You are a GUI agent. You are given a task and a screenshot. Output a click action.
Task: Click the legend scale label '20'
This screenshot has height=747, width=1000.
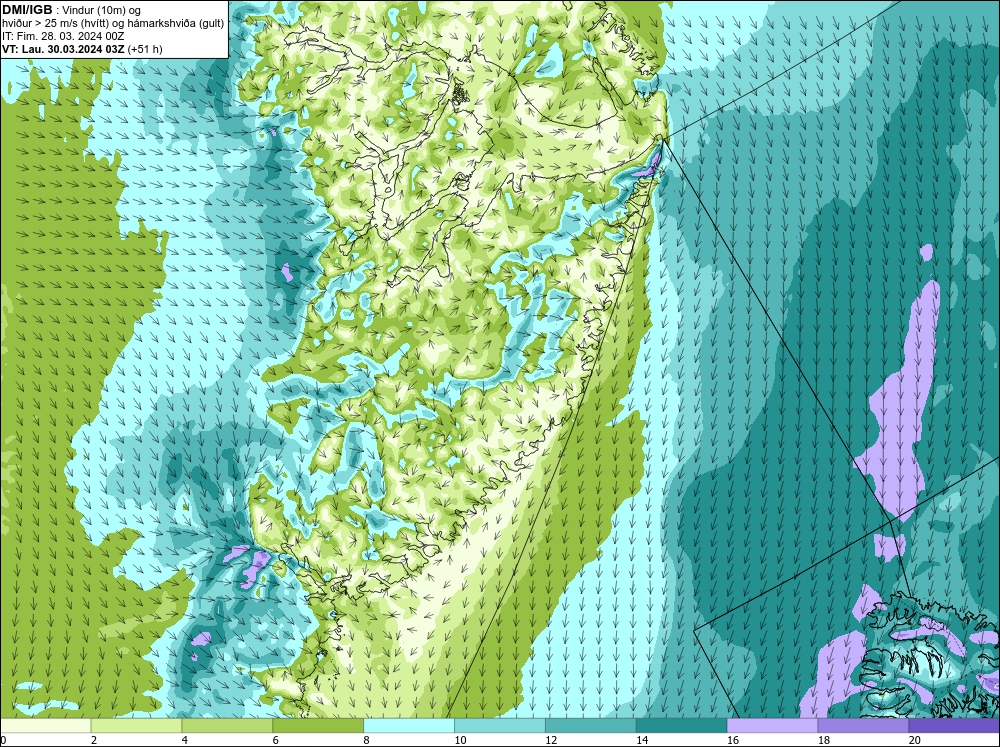(x=915, y=740)
